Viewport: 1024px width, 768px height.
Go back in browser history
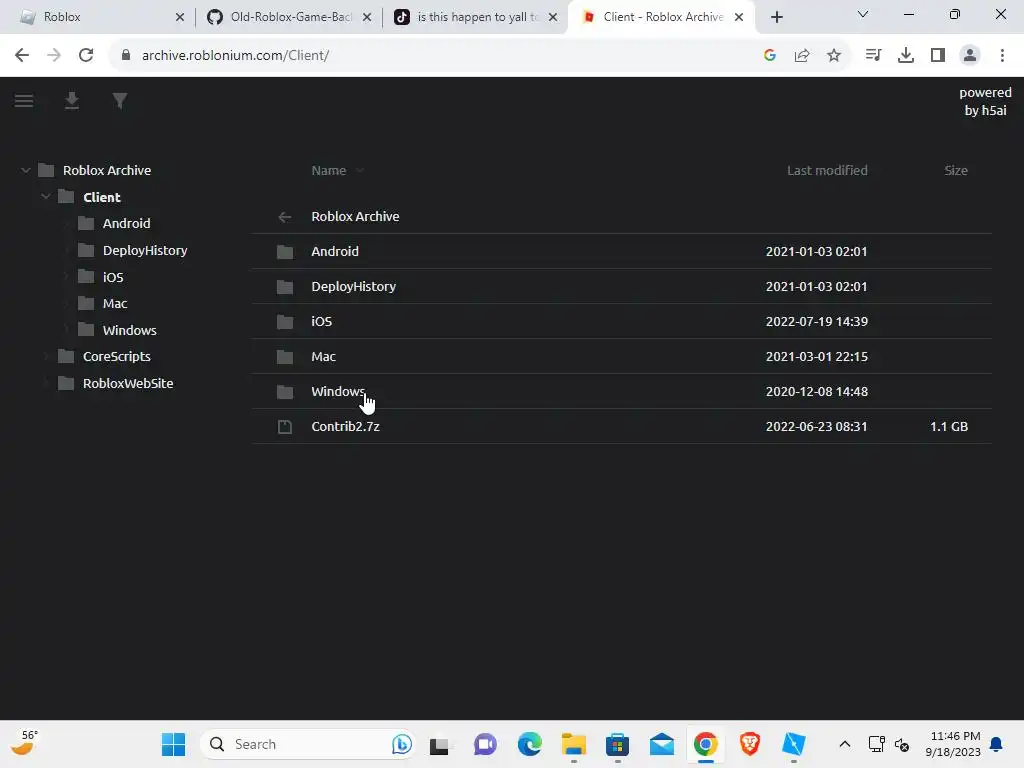click(x=22, y=56)
